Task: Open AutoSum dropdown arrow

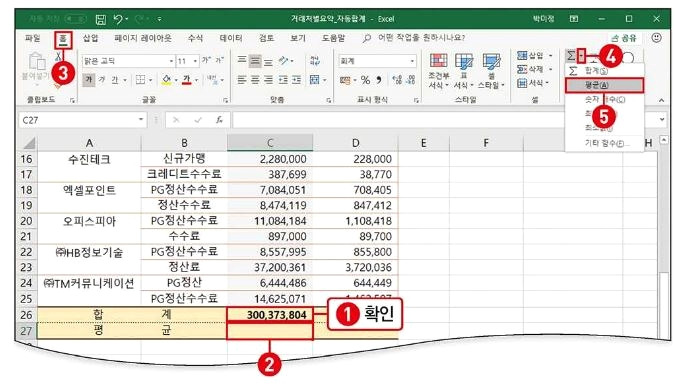Action: (x=582, y=56)
